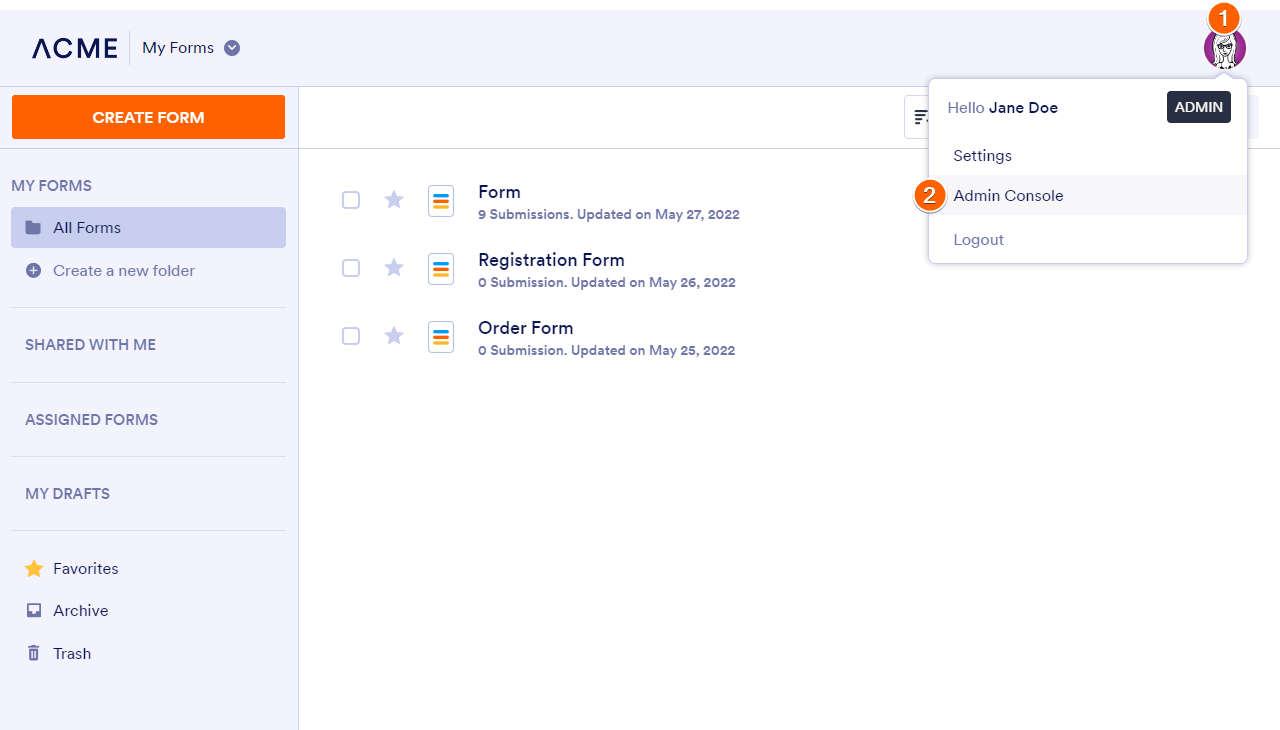The height and width of the screenshot is (730, 1280).
Task: Log out using the Logout option
Action: (978, 240)
